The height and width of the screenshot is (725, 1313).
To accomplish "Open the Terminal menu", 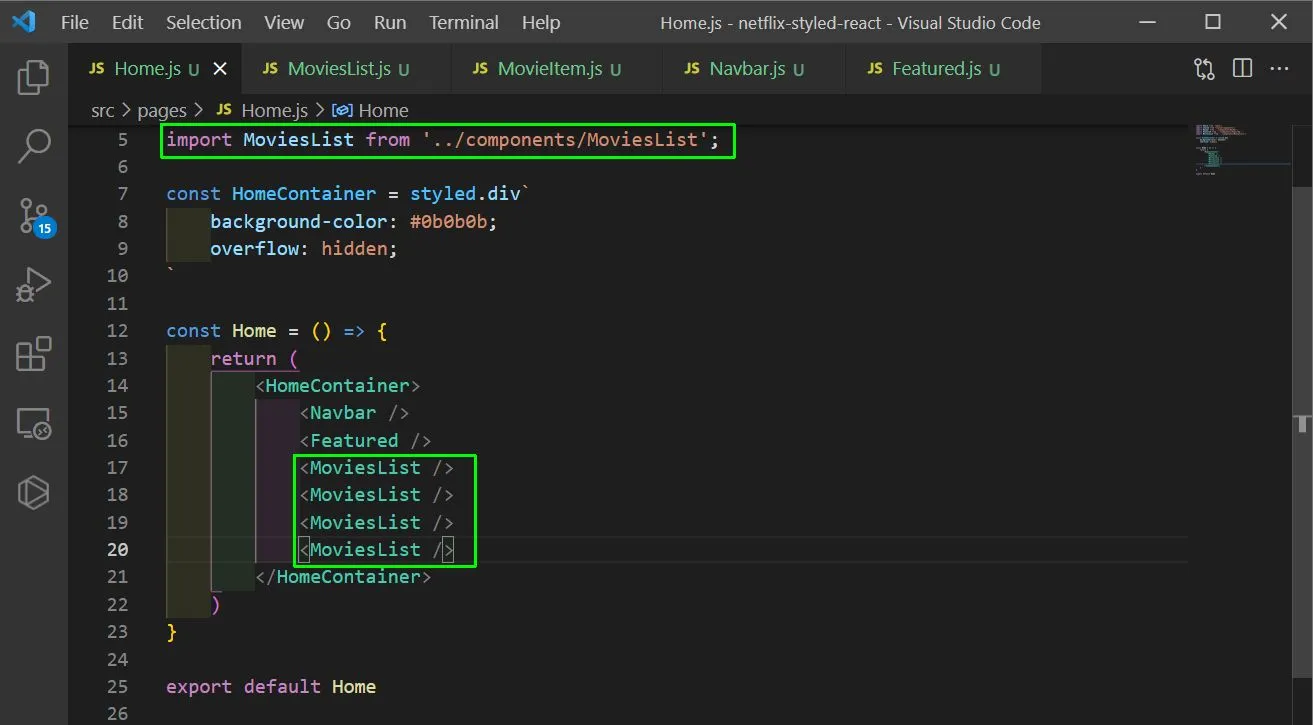I will coord(464,22).
